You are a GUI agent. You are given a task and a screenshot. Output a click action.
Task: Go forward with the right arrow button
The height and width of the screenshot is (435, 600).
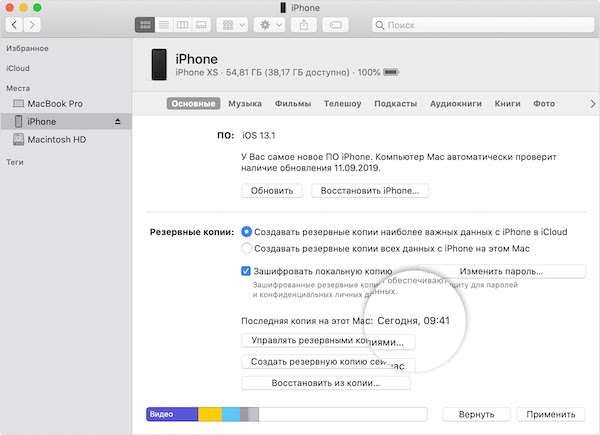32,25
